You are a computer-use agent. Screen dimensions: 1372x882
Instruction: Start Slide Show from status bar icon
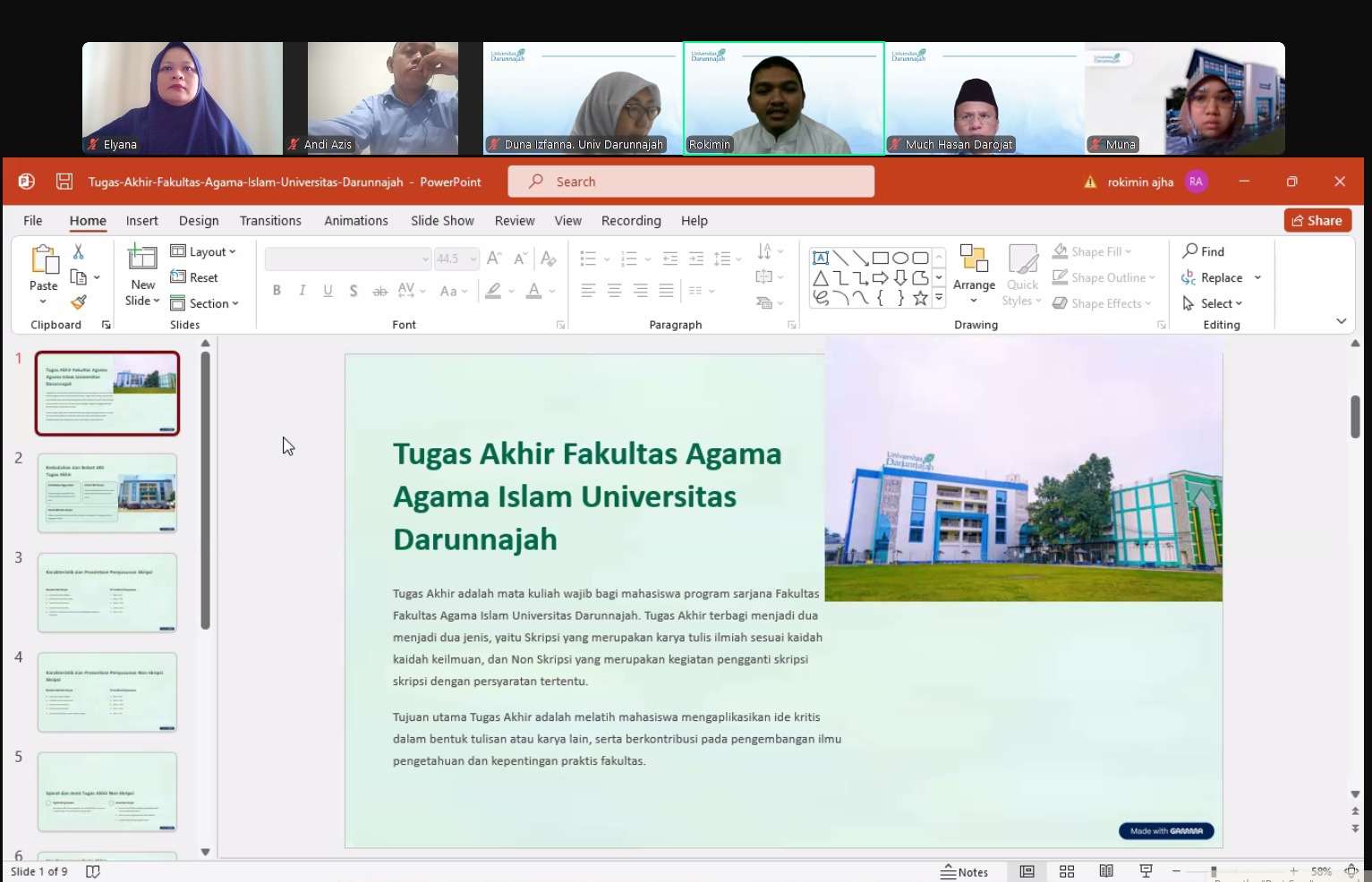click(x=1146, y=871)
